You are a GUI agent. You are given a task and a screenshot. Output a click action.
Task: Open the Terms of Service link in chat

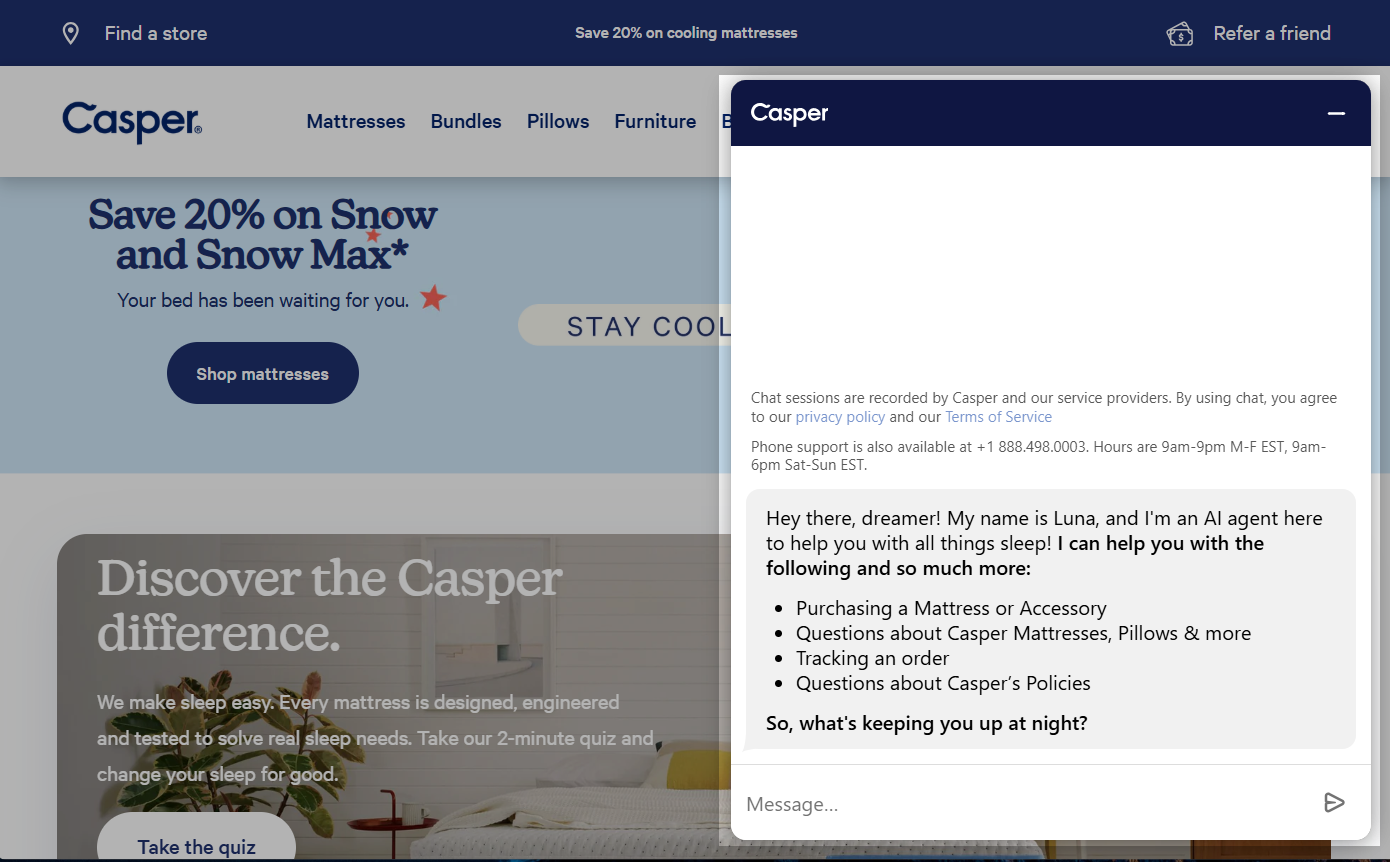(x=998, y=417)
